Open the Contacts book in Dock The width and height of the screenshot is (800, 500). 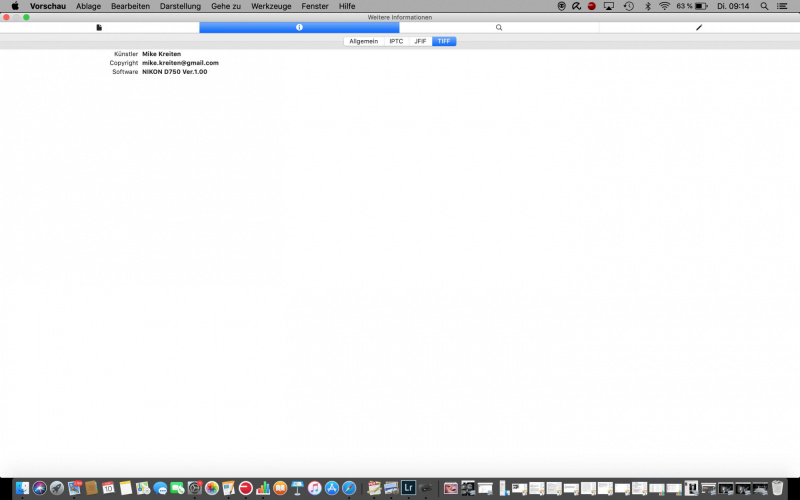[91, 488]
